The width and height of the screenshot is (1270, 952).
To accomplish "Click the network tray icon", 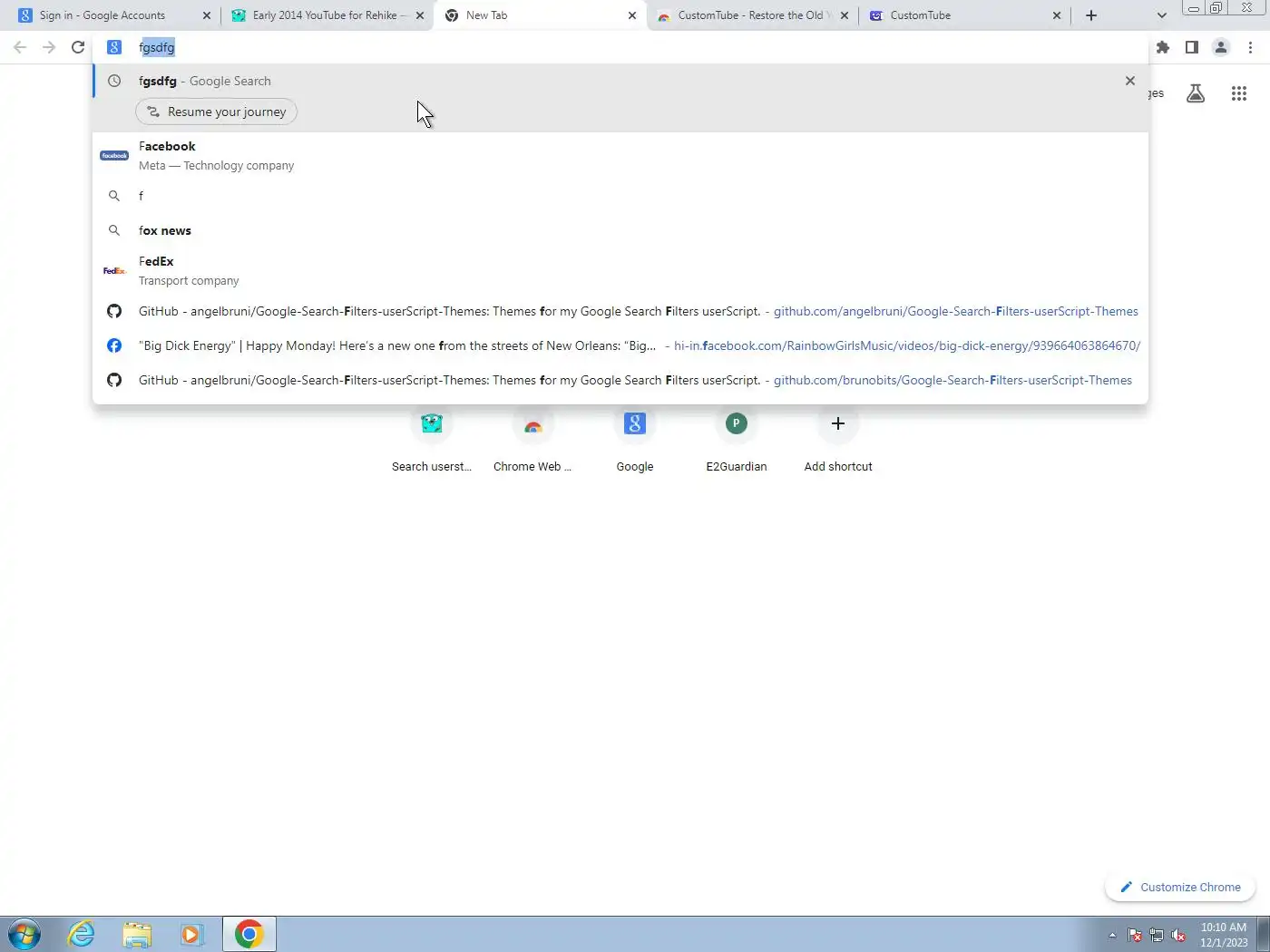I will pyautogui.click(x=1157, y=935).
